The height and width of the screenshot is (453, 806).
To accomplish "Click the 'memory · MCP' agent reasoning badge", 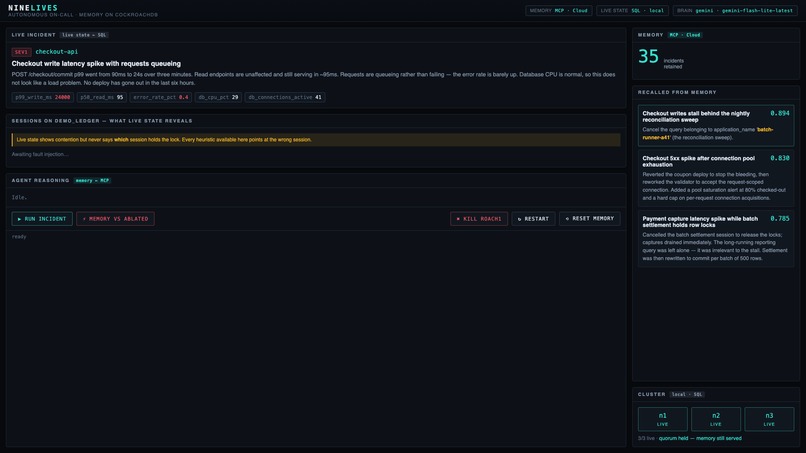I will [92, 180].
